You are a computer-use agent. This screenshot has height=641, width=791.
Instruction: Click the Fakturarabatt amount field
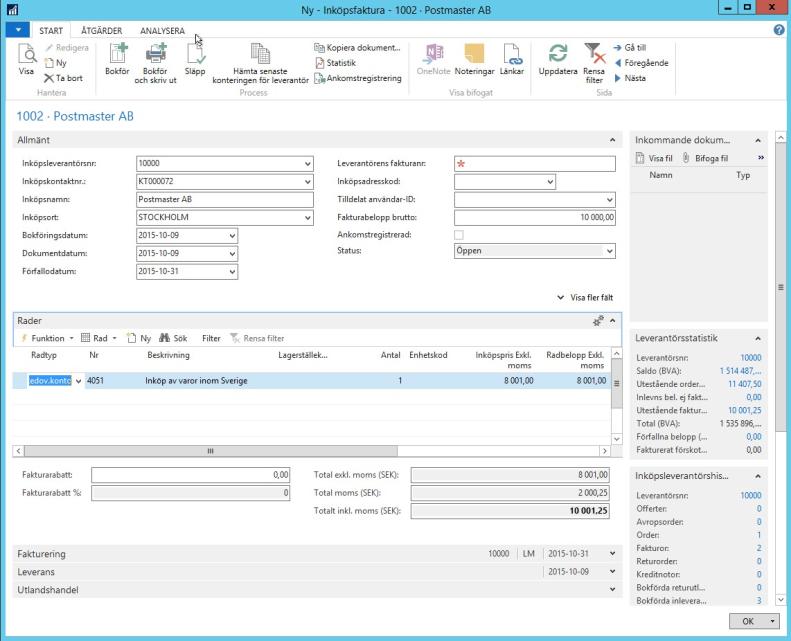tap(191, 475)
